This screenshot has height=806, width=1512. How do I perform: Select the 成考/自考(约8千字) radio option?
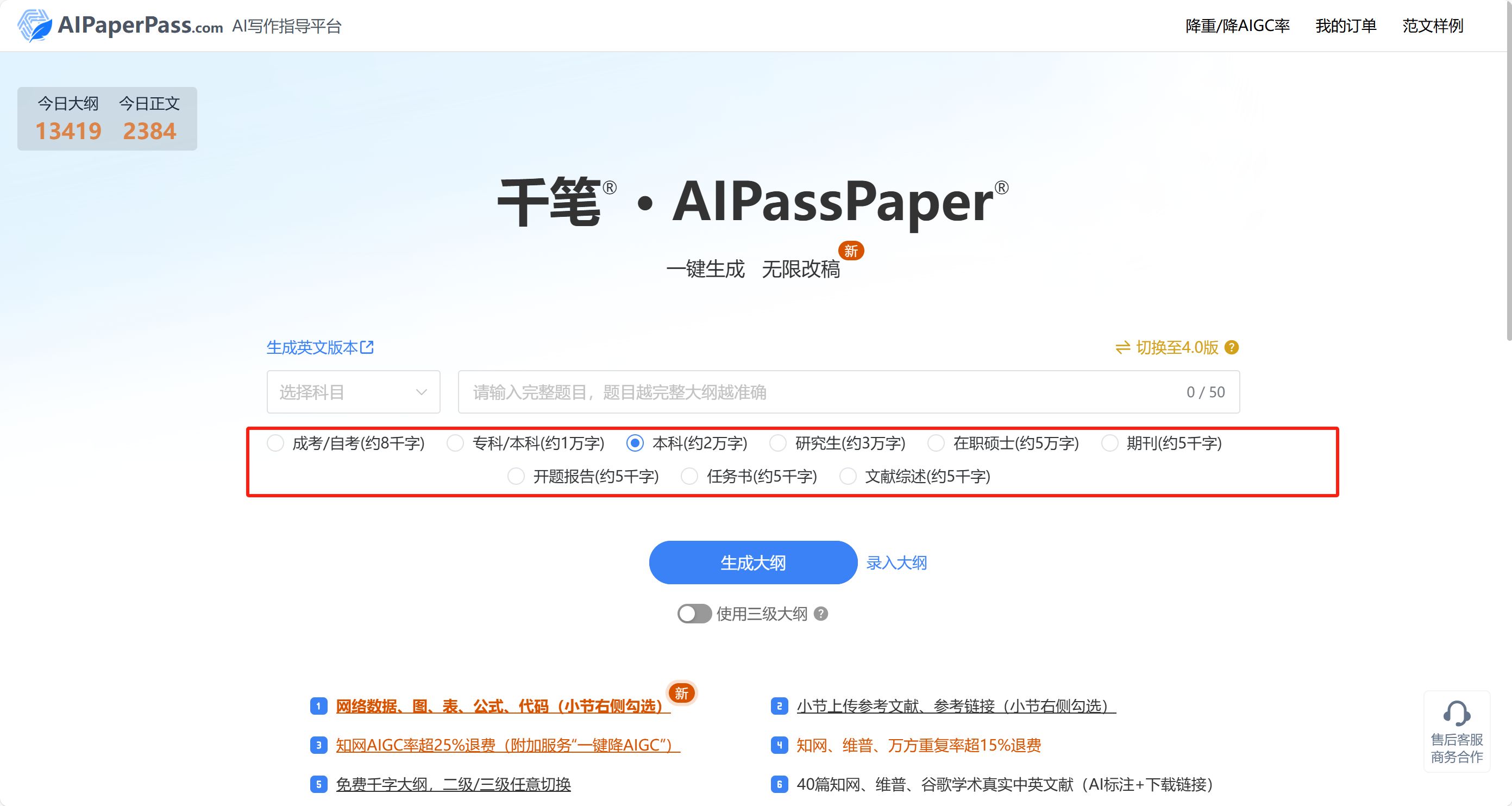(275, 442)
